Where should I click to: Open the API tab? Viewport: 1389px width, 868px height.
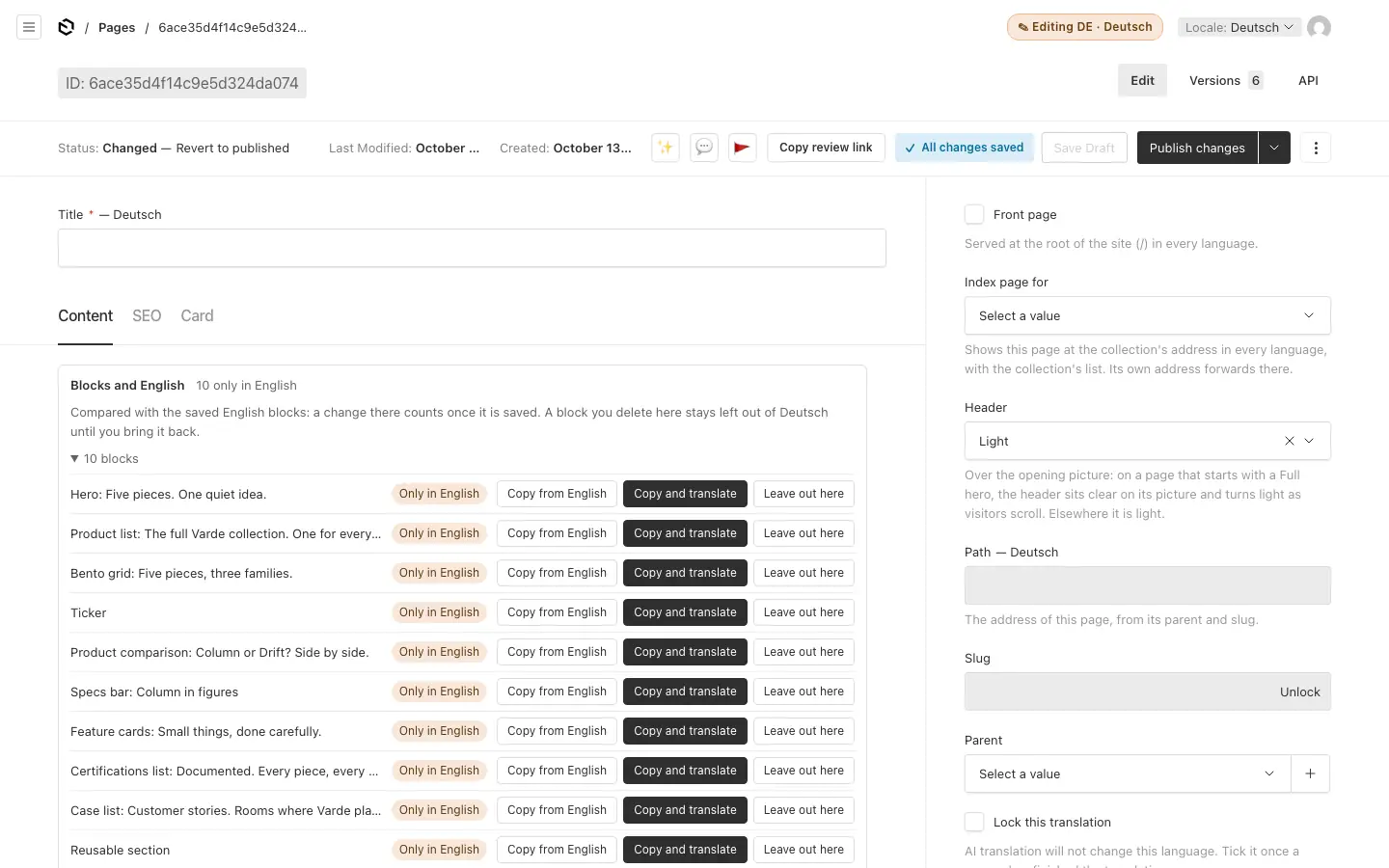(1308, 80)
